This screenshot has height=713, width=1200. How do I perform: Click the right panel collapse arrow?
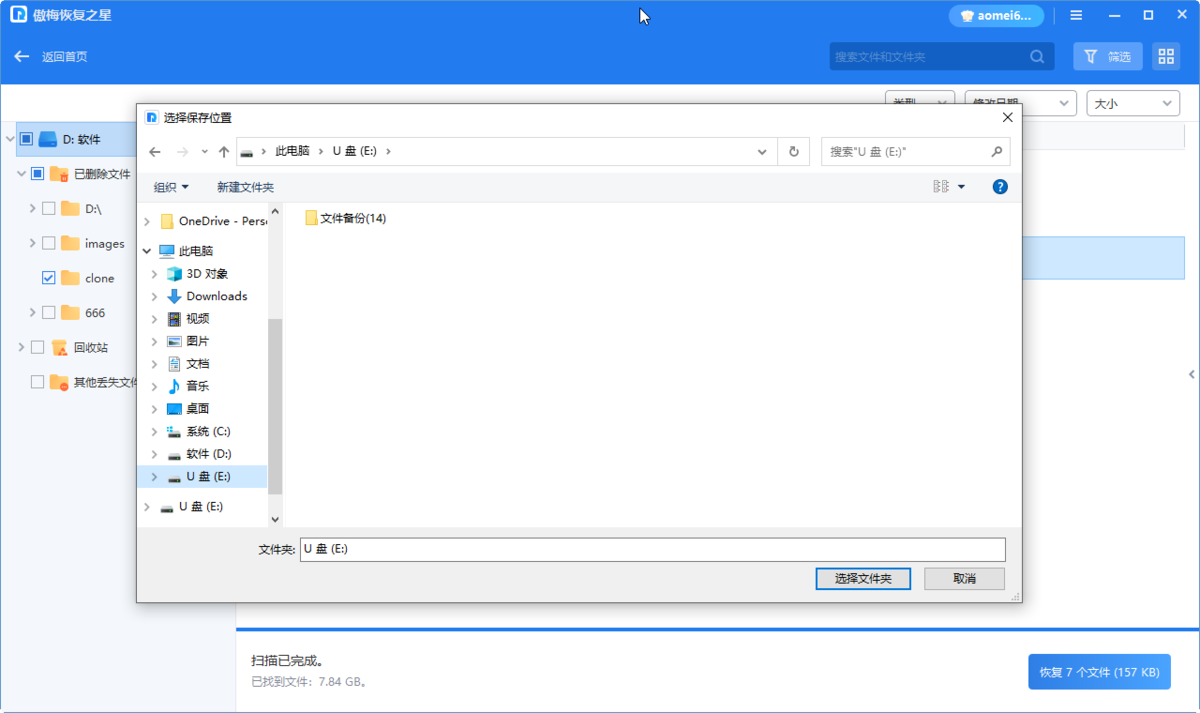[x=1191, y=374]
